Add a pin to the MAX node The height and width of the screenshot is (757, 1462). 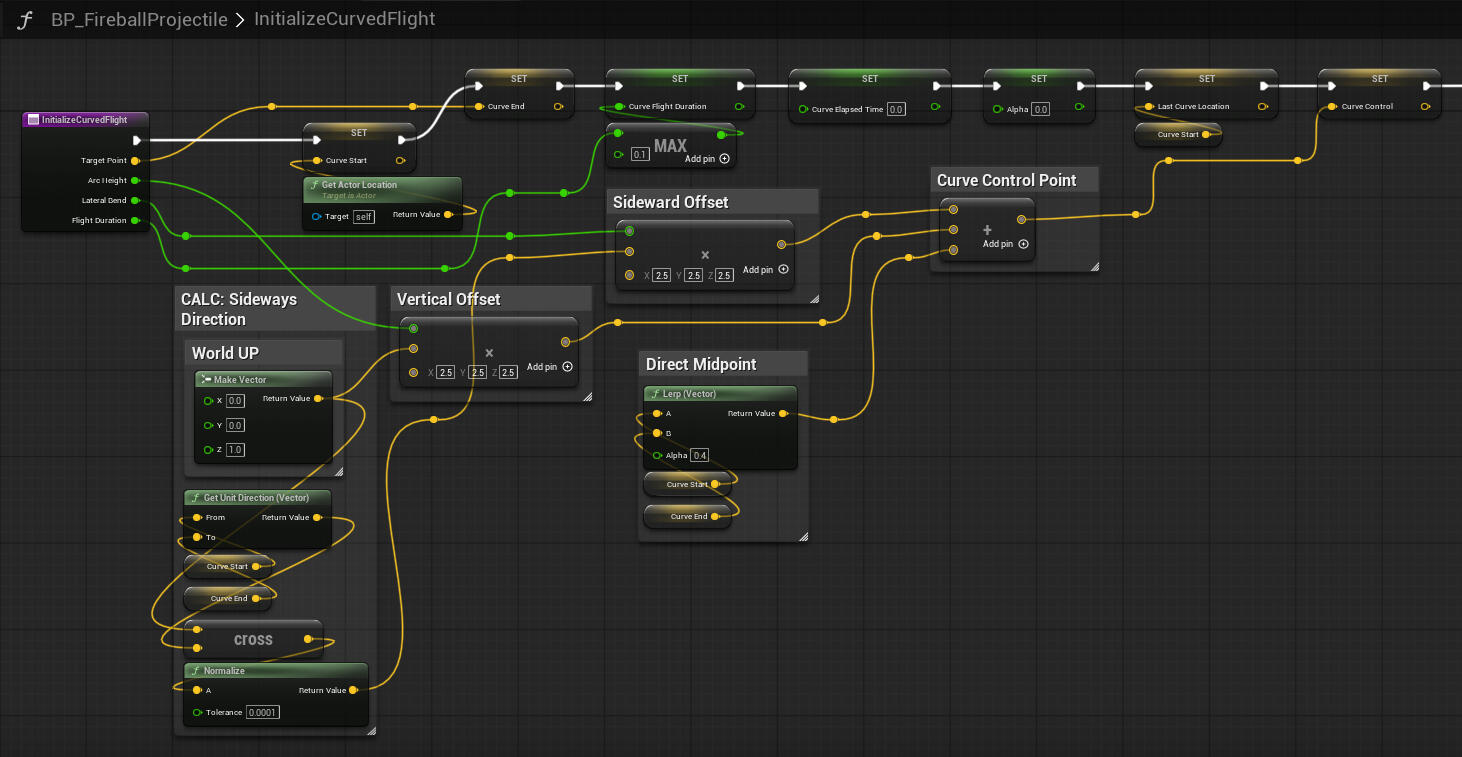point(707,158)
